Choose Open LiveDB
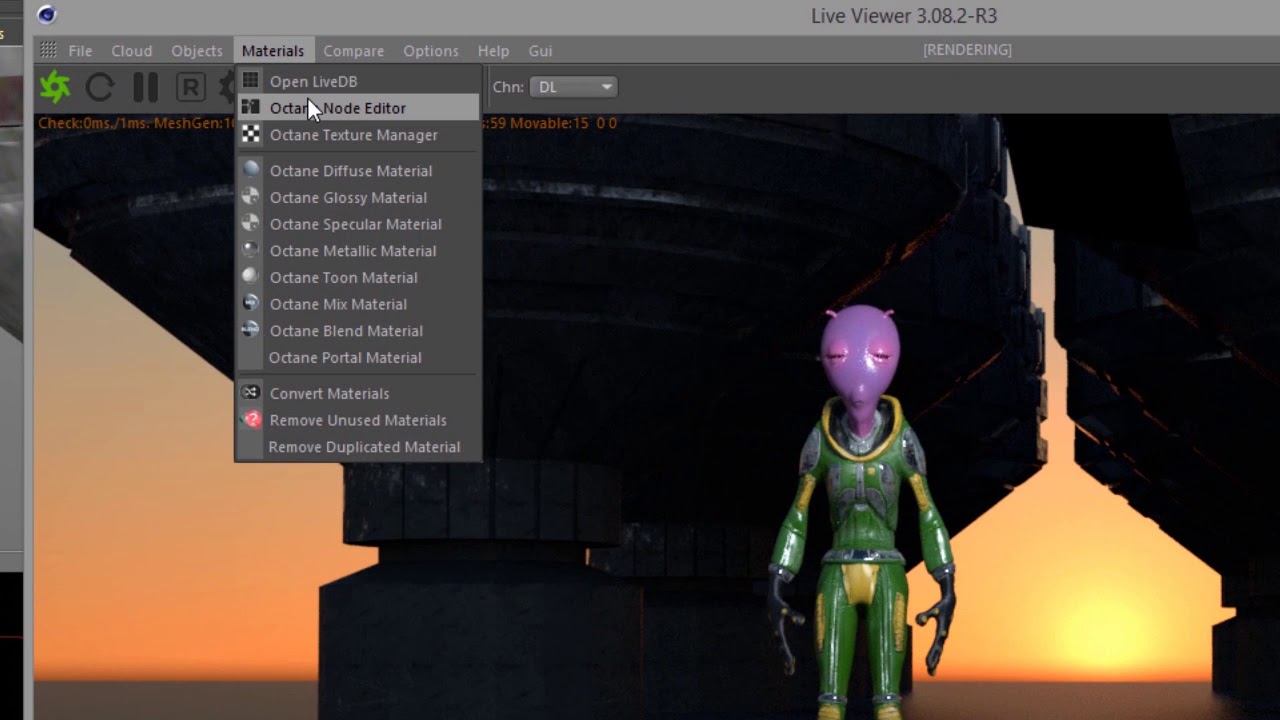This screenshot has height=720, width=1280. 358,81
